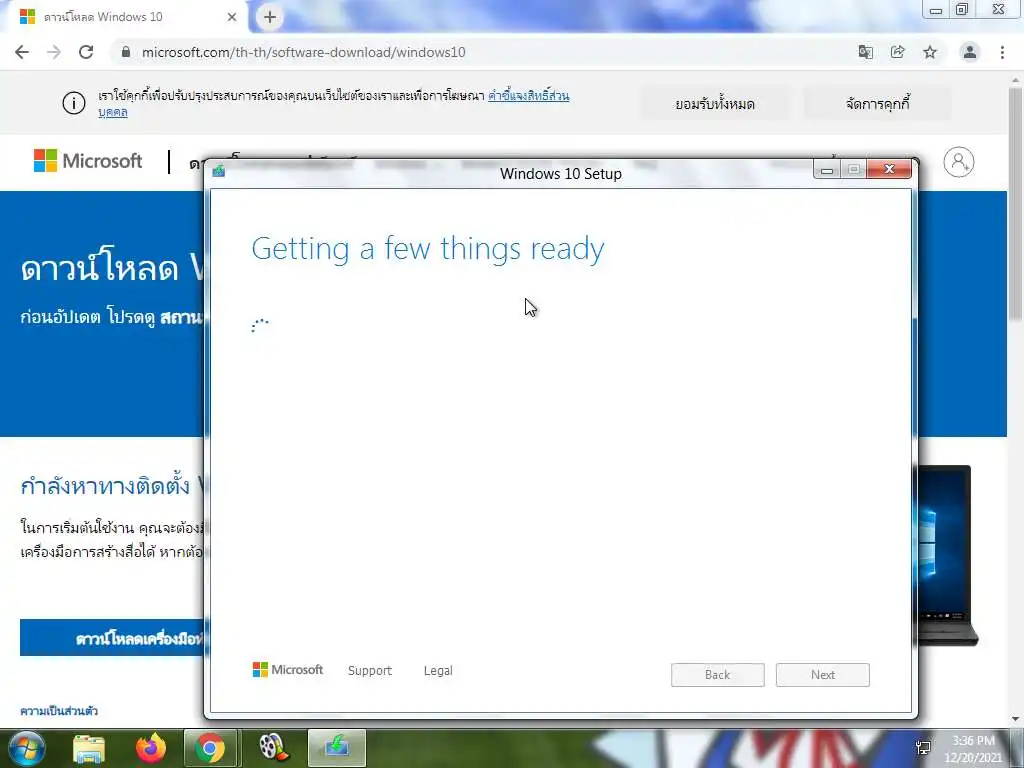Share this page via address bar icon
The width and height of the screenshot is (1024, 768).
tap(898, 52)
